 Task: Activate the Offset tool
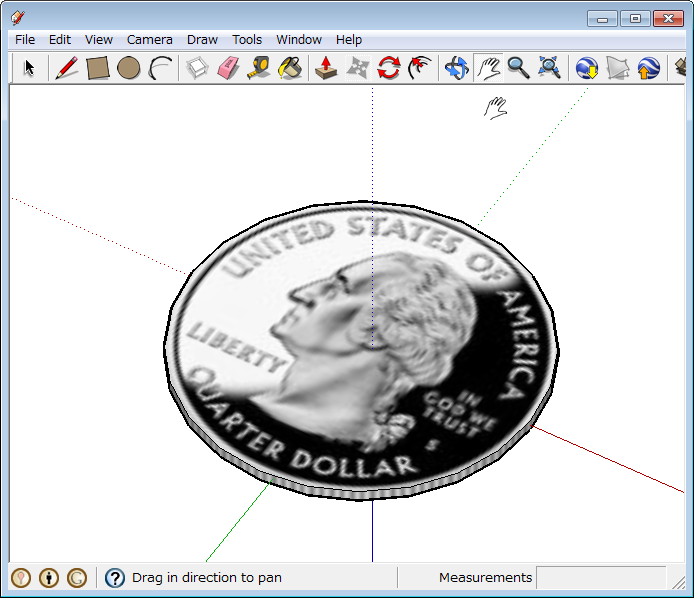[419, 68]
